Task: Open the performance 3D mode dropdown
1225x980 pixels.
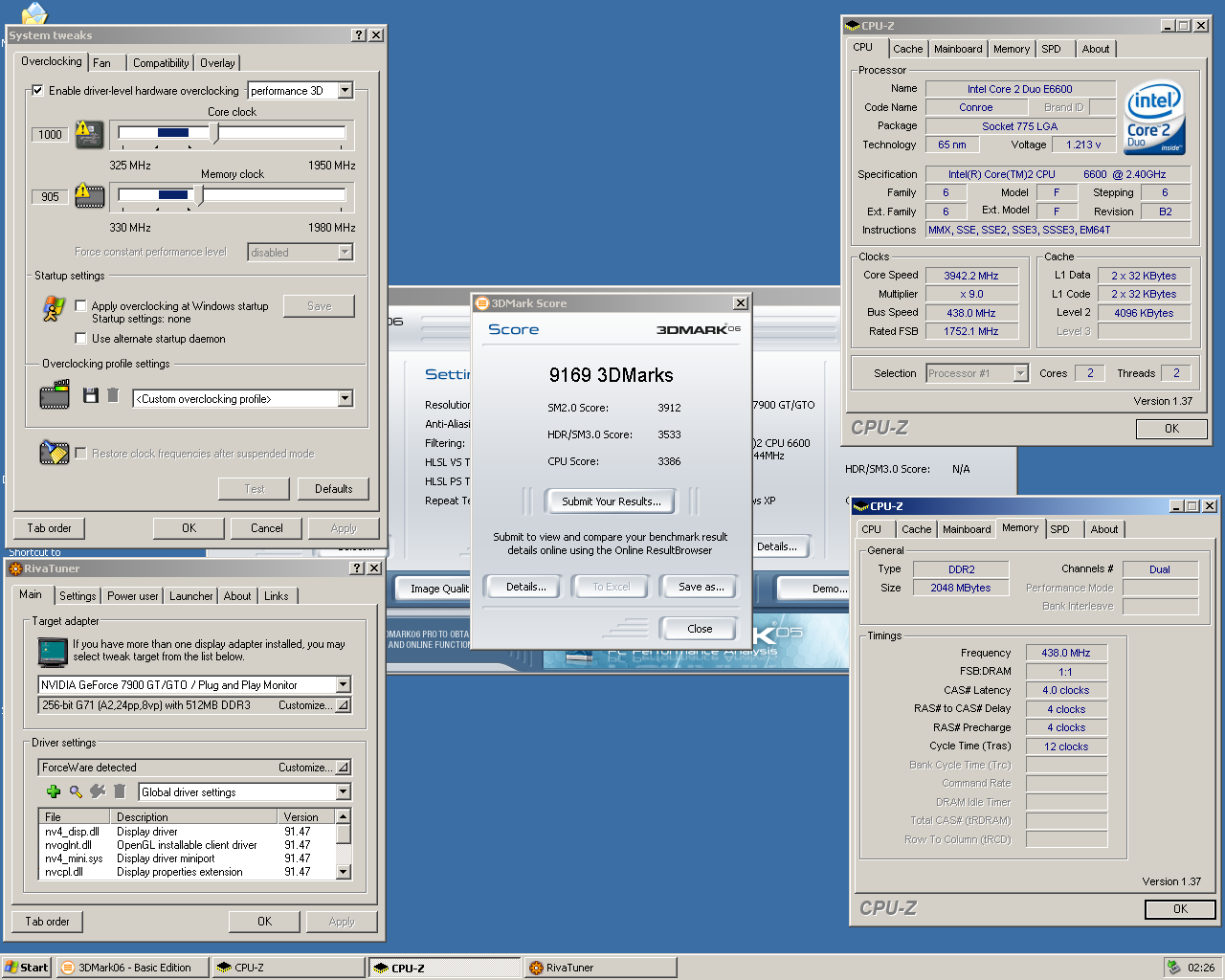Action: [x=345, y=90]
